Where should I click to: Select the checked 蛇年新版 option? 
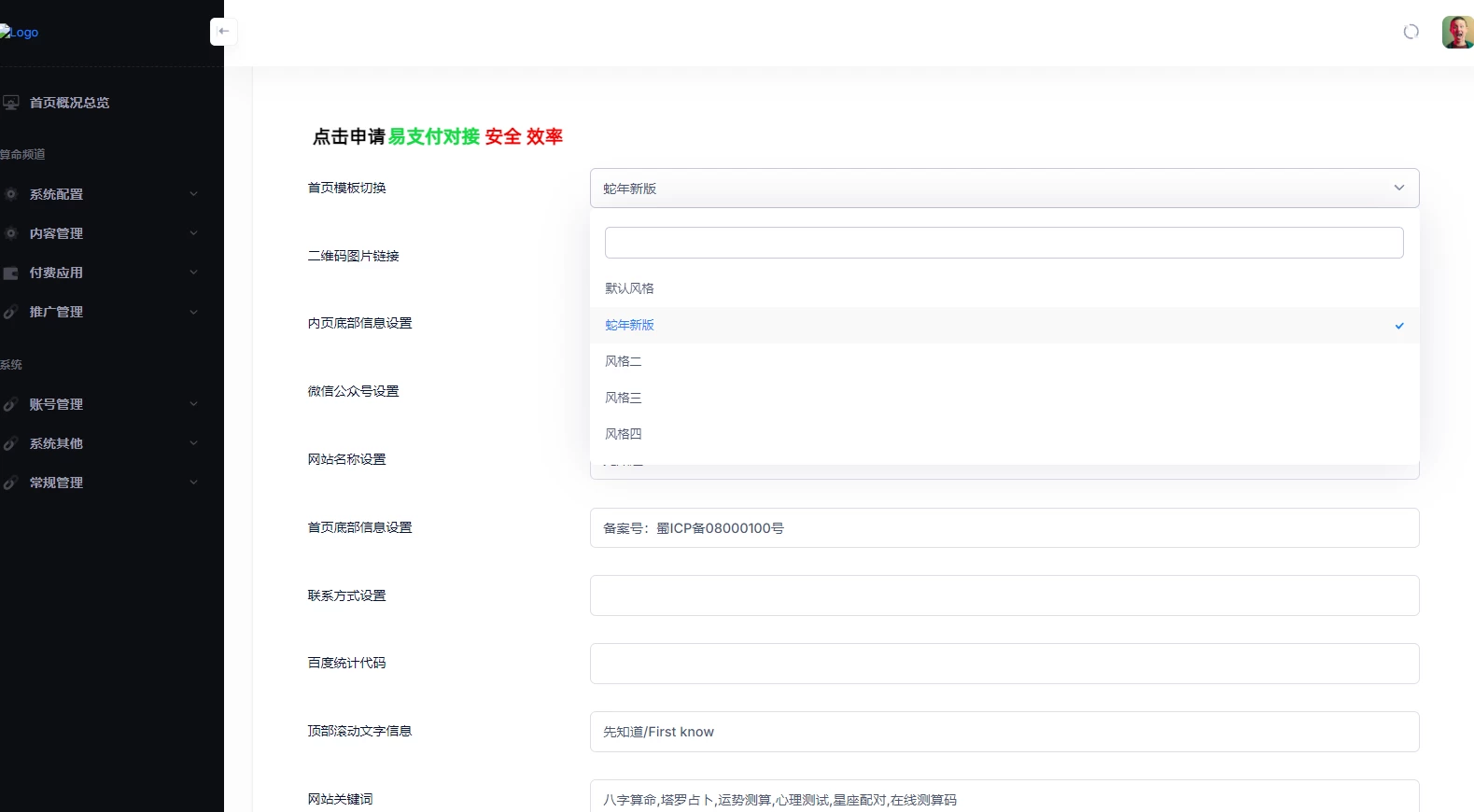tap(630, 325)
